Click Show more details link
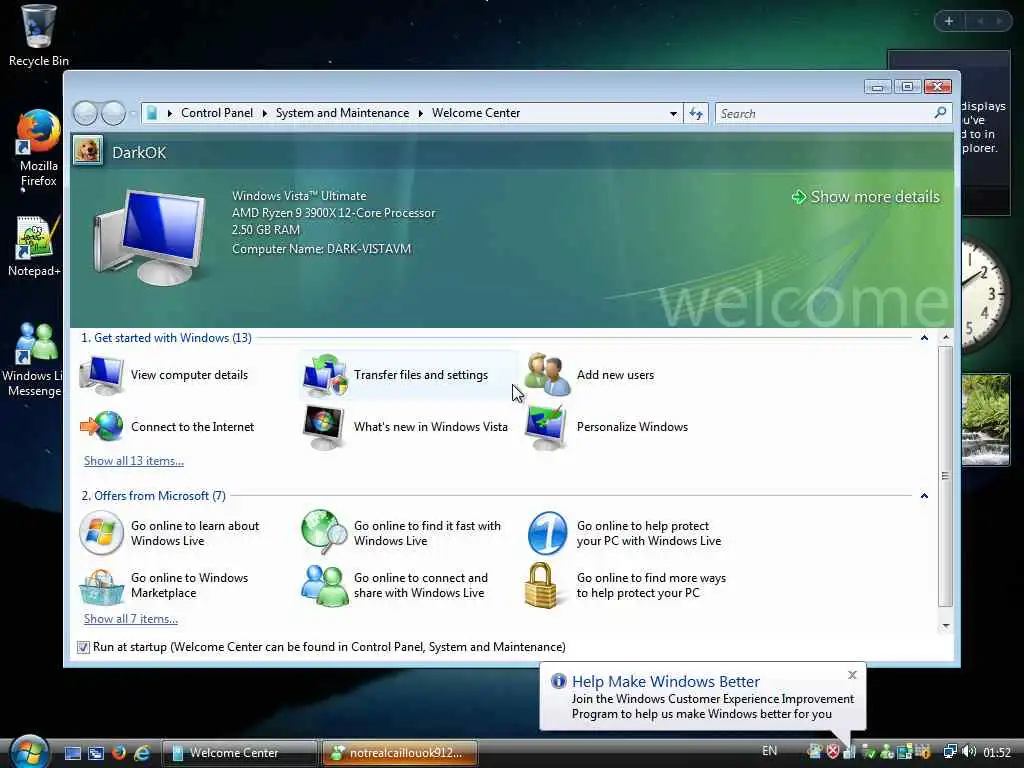Viewport: 1024px width, 768px height. tap(866, 197)
